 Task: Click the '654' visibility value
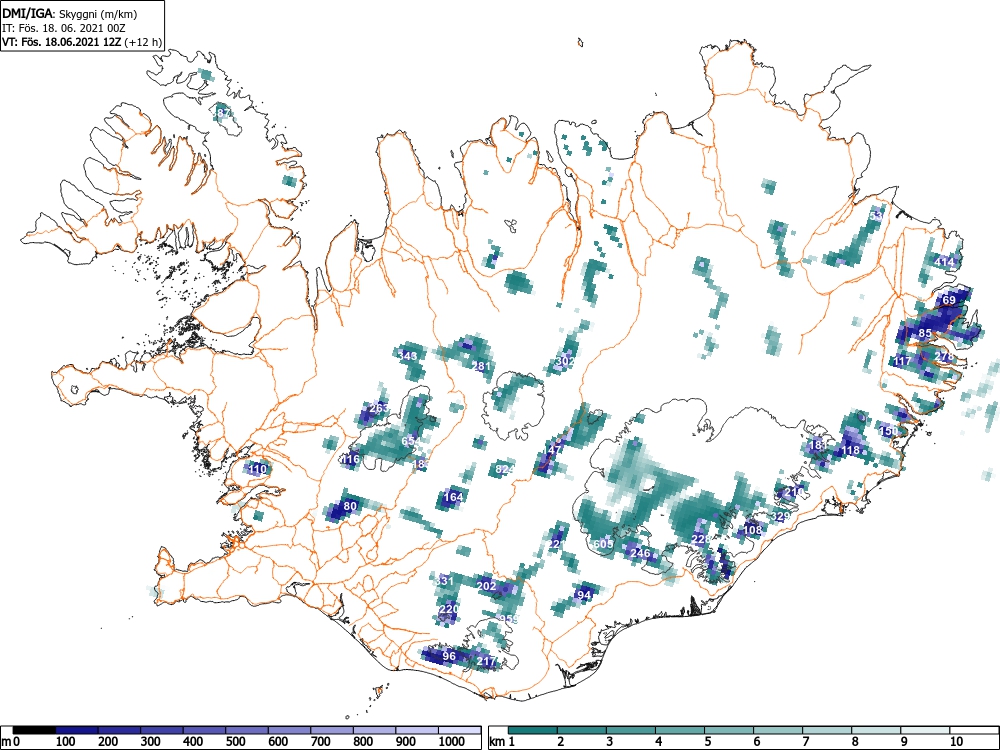click(x=410, y=441)
